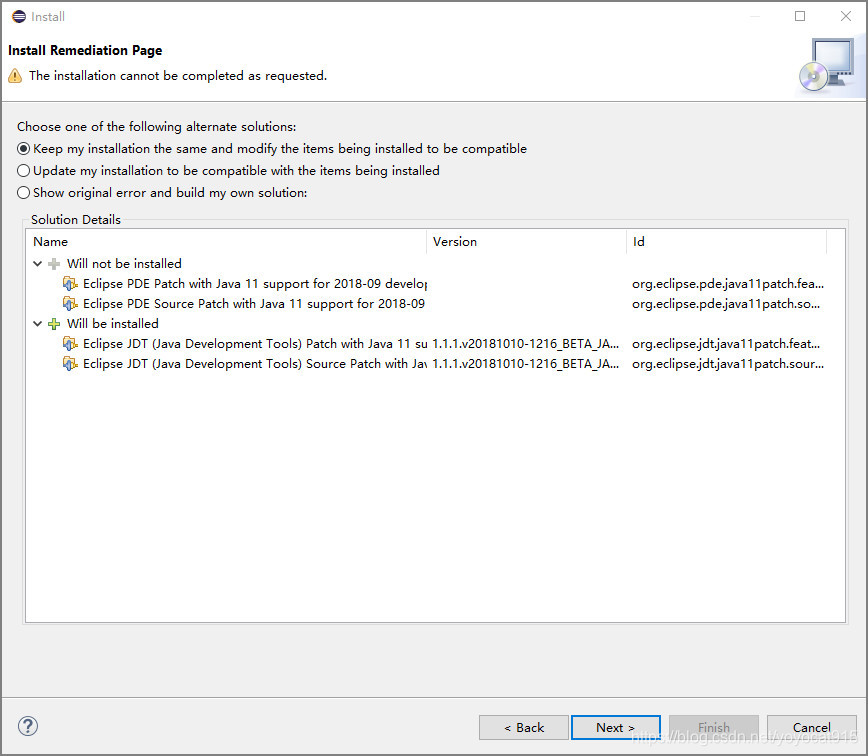Go to the previous page with Back
Image resolution: width=868 pixels, height=756 pixels.
524,728
